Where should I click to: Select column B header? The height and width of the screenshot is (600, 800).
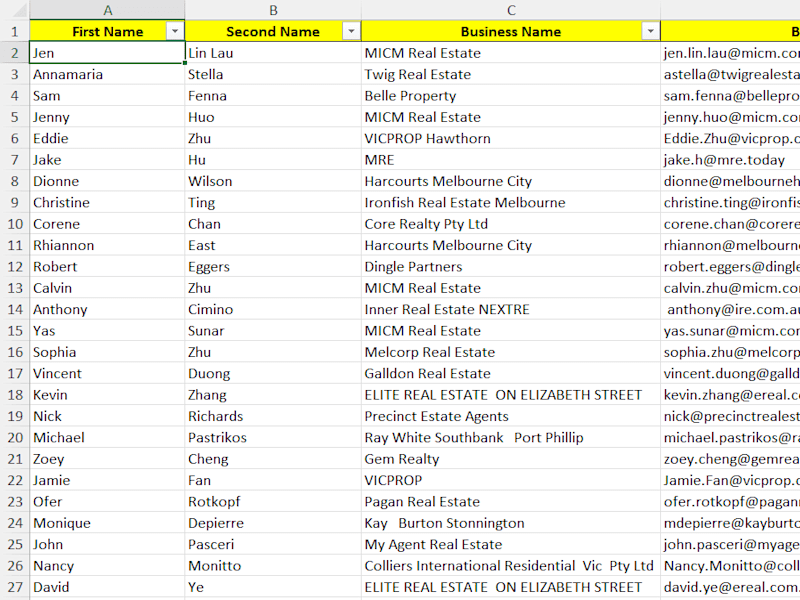pyautogui.click(x=273, y=10)
